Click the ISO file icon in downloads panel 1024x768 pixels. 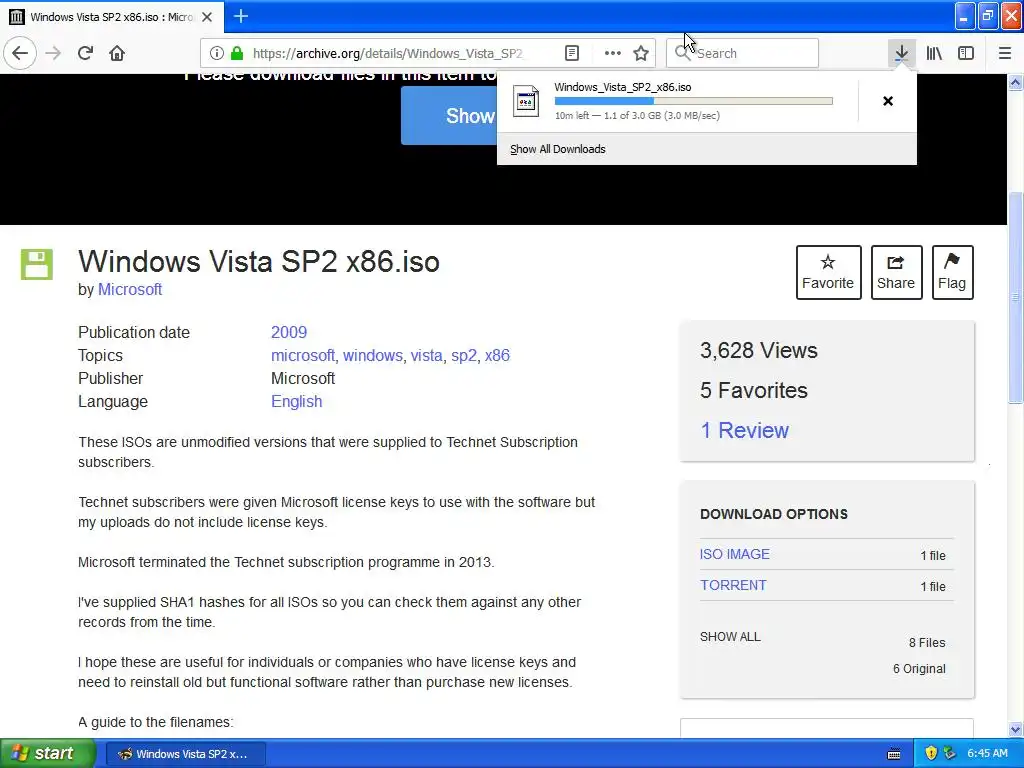point(526,101)
